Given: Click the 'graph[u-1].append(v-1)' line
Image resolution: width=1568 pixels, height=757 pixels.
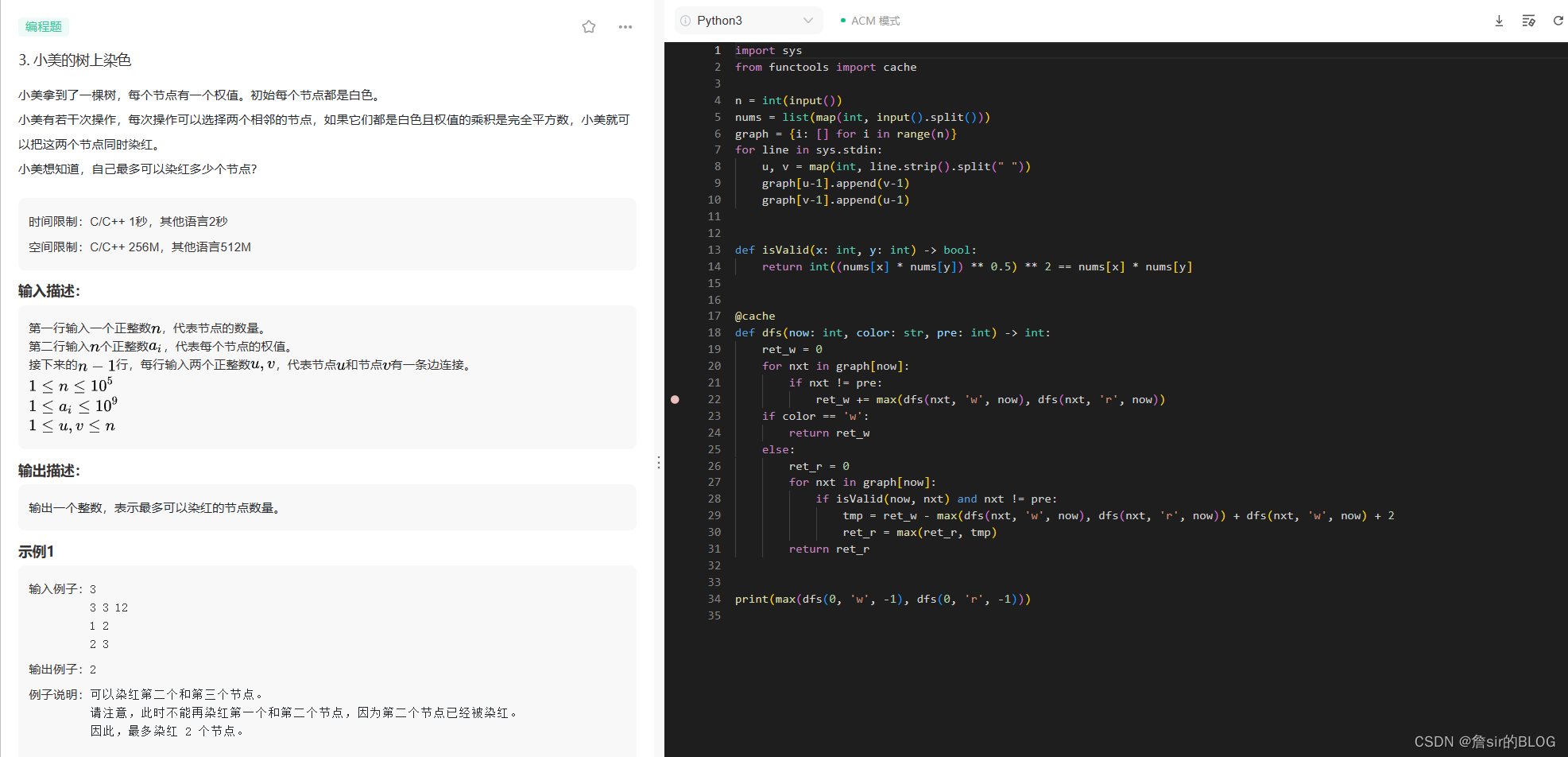Looking at the screenshot, I should pyautogui.click(x=835, y=183).
